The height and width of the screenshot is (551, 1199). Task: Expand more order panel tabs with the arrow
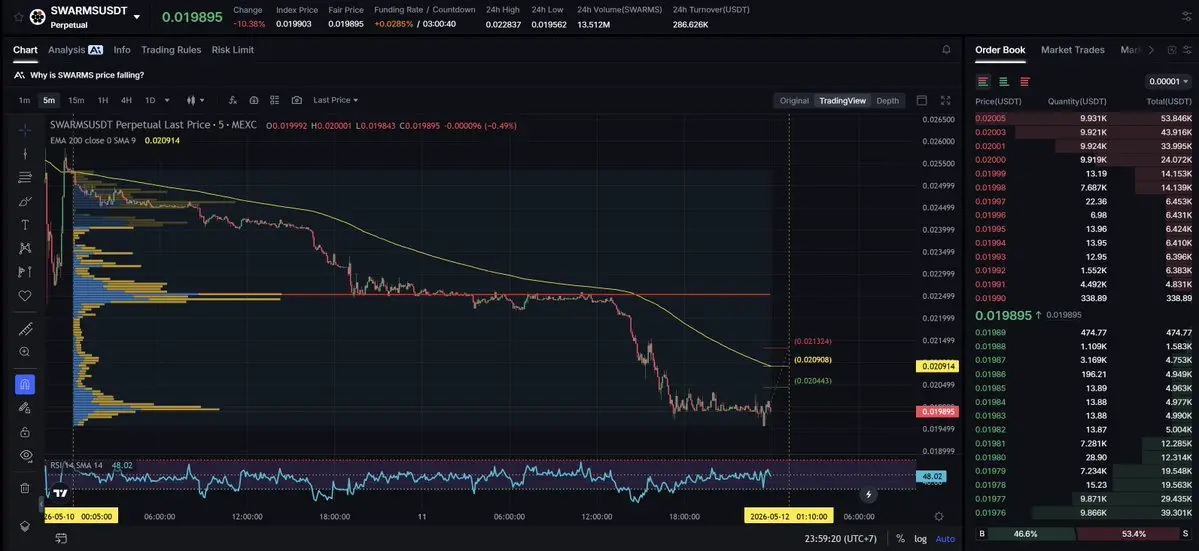[1152, 50]
